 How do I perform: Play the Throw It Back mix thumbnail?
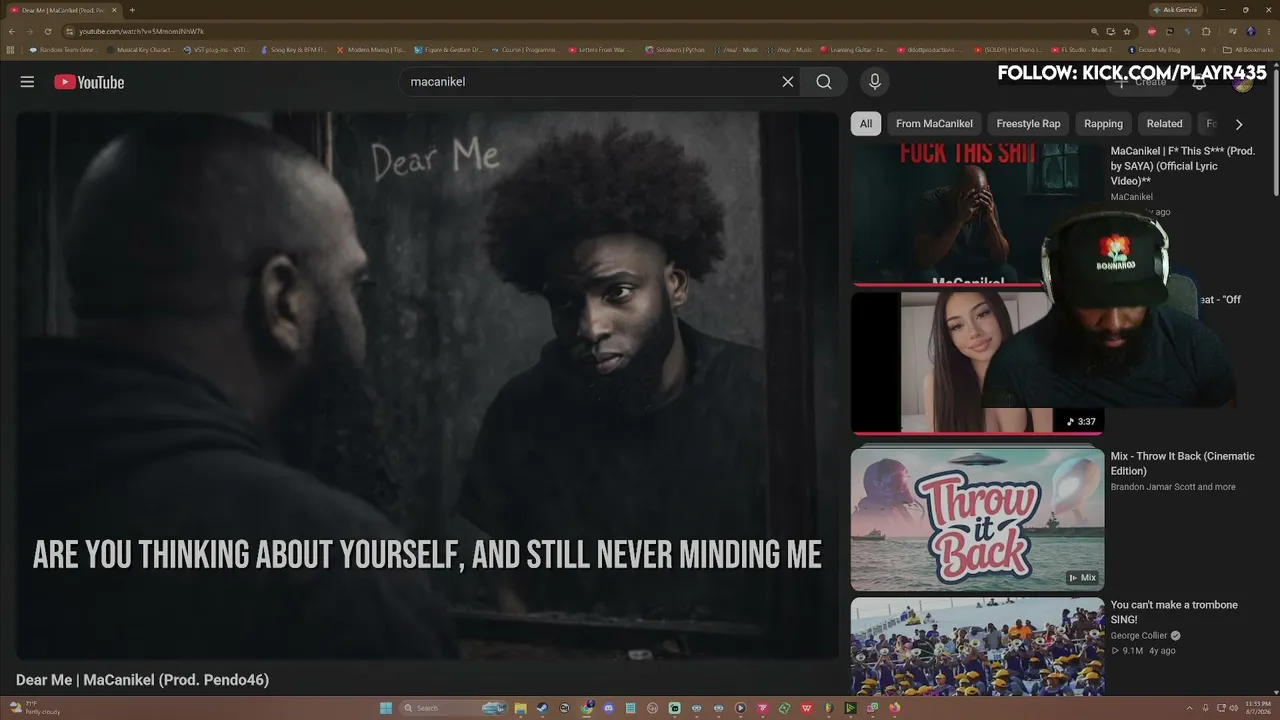click(978, 519)
